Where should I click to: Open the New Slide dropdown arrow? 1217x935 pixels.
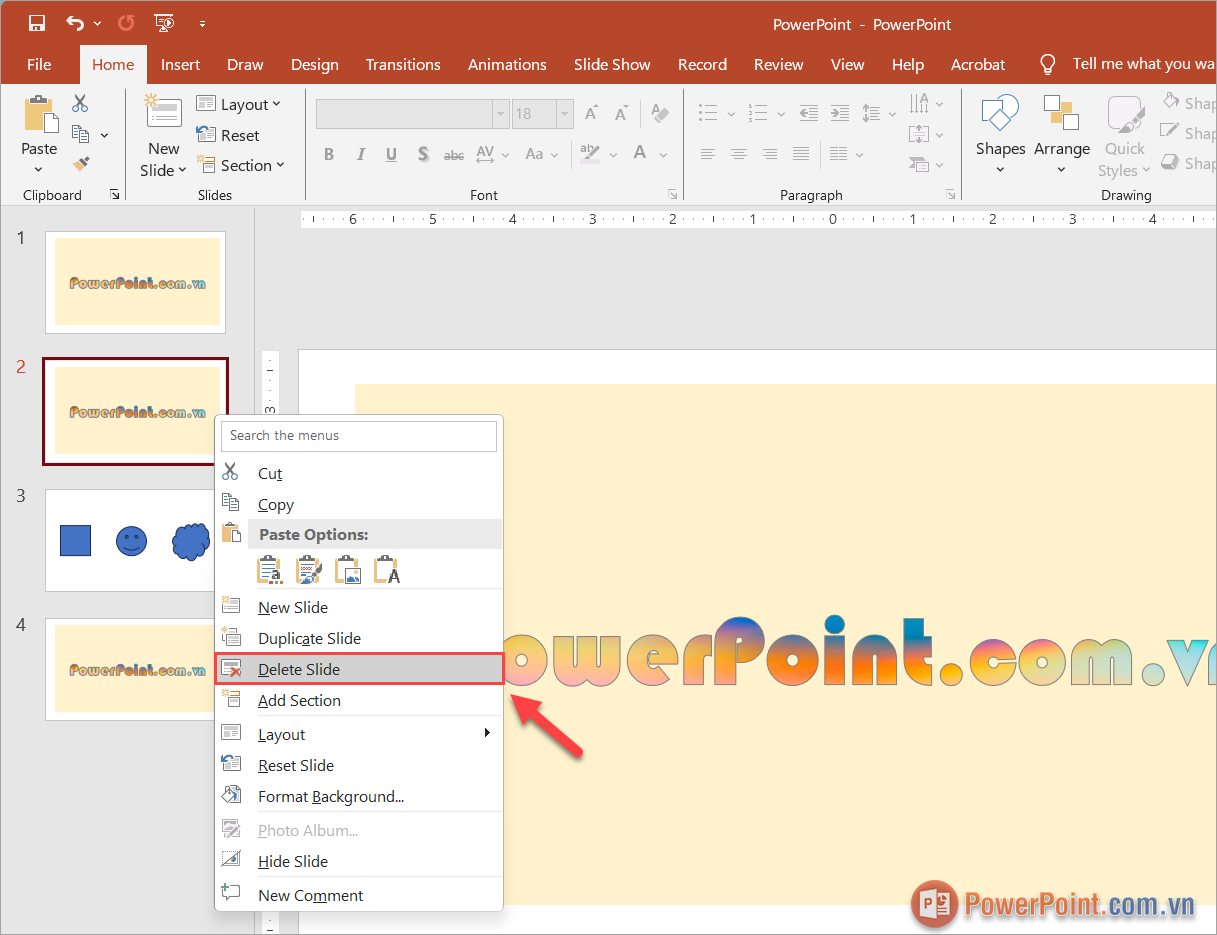click(183, 171)
